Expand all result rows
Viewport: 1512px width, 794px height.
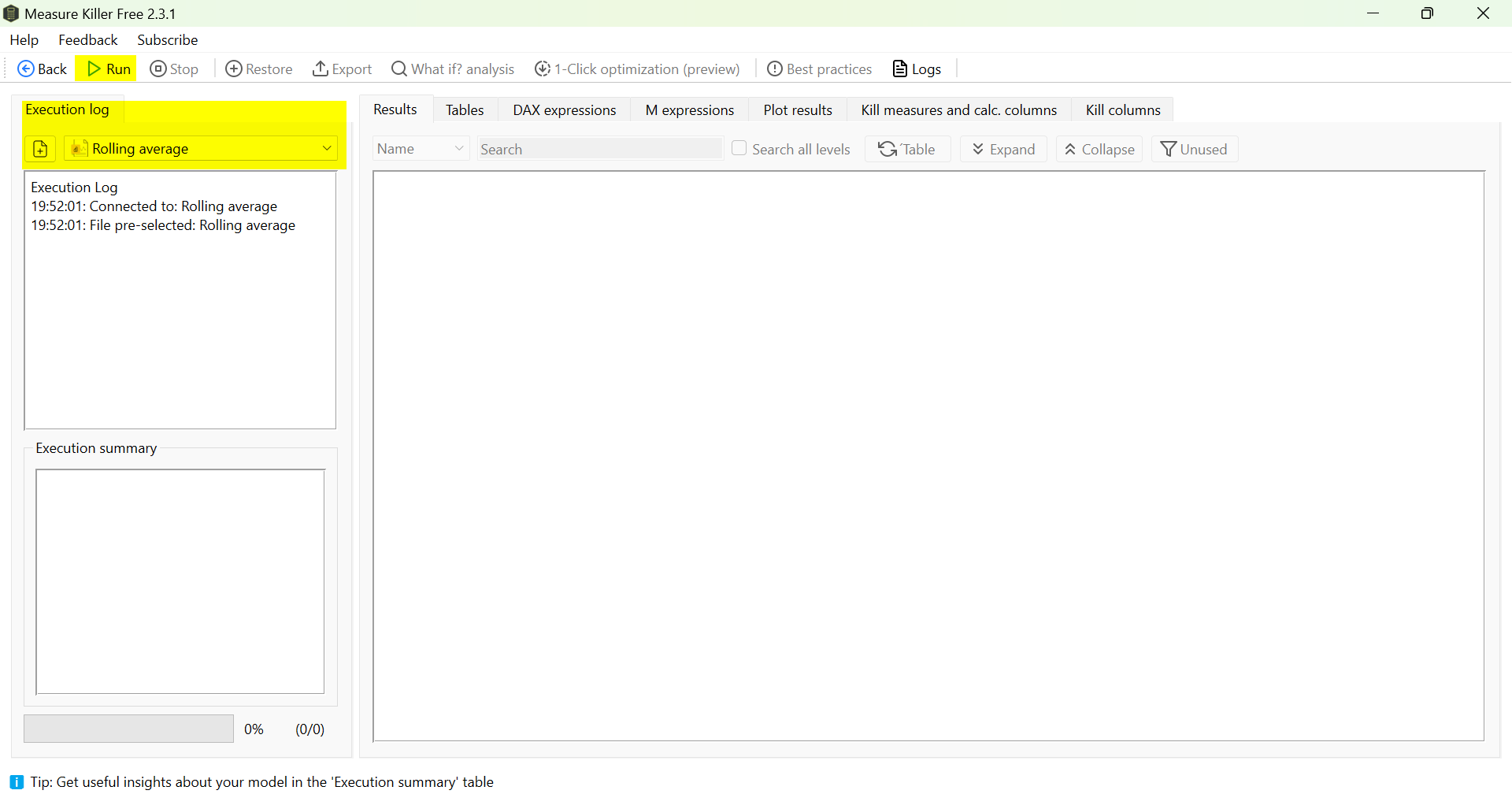[x=1003, y=149]
